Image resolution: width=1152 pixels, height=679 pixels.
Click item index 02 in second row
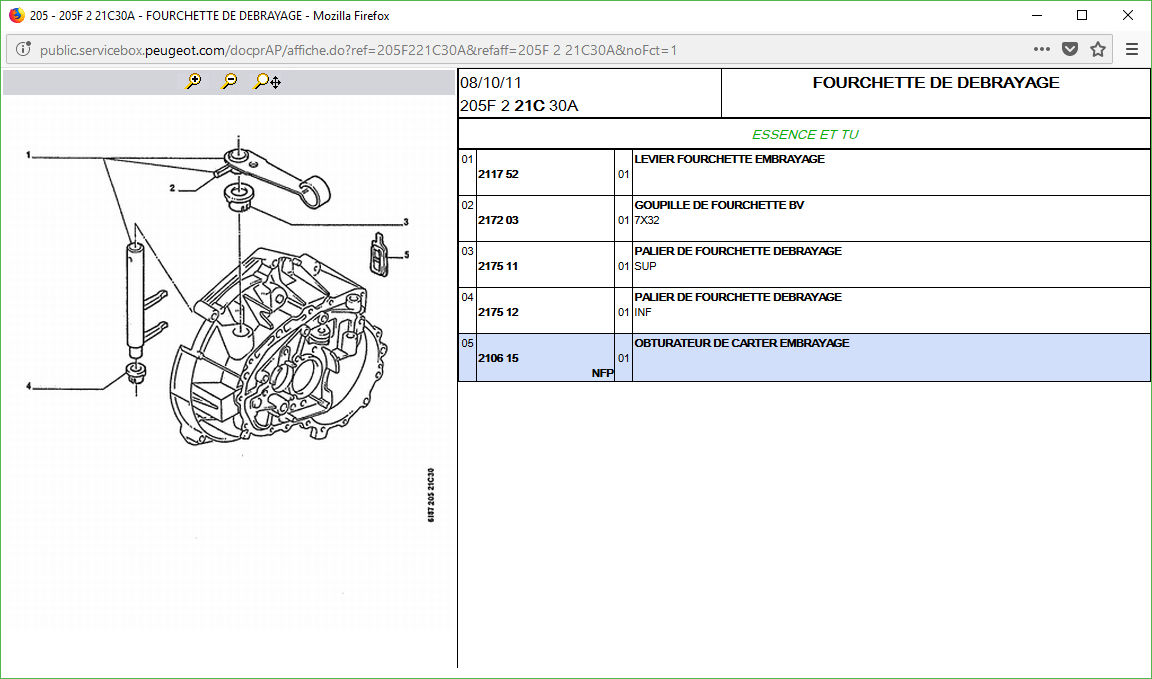[467, 205]
